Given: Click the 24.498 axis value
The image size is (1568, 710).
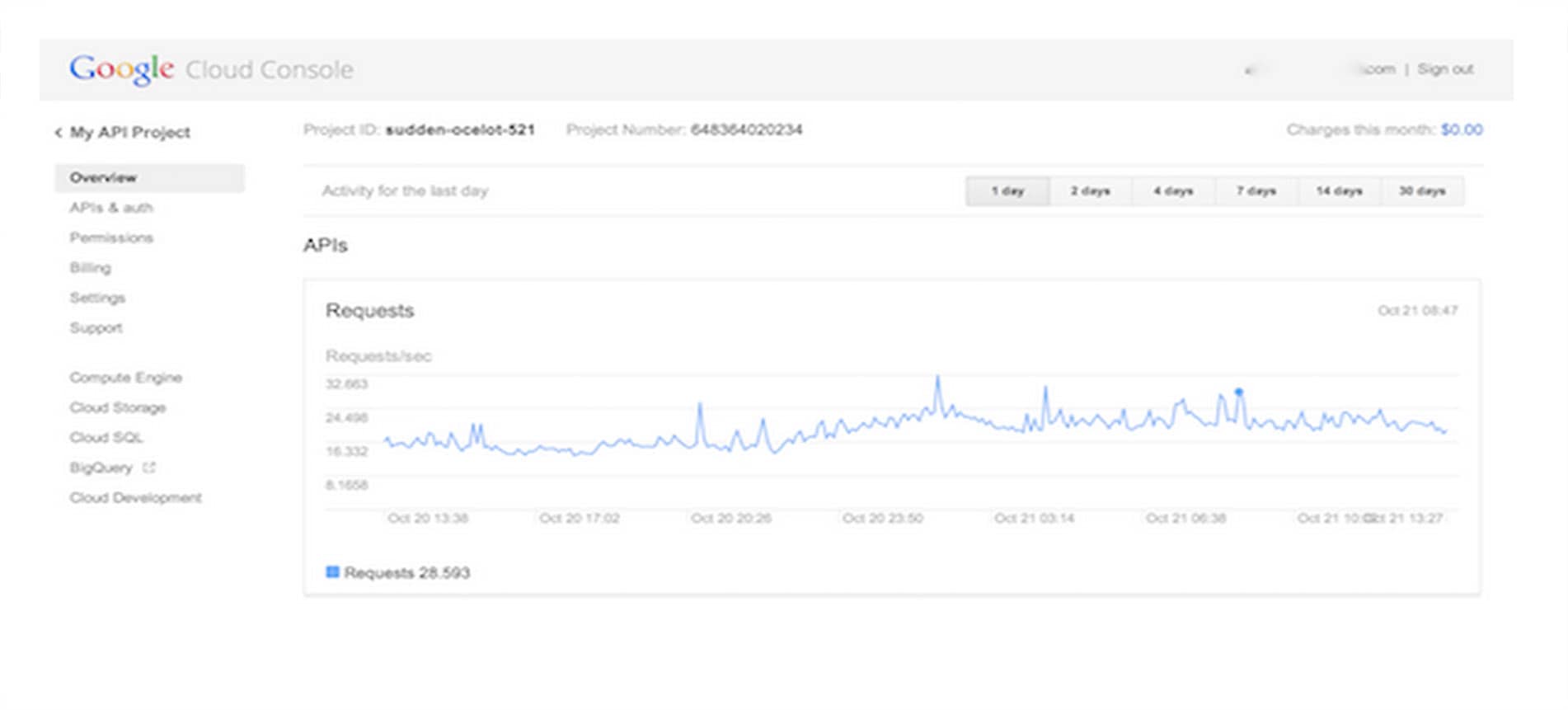Looking at the screenshot, I should [347, 418].
